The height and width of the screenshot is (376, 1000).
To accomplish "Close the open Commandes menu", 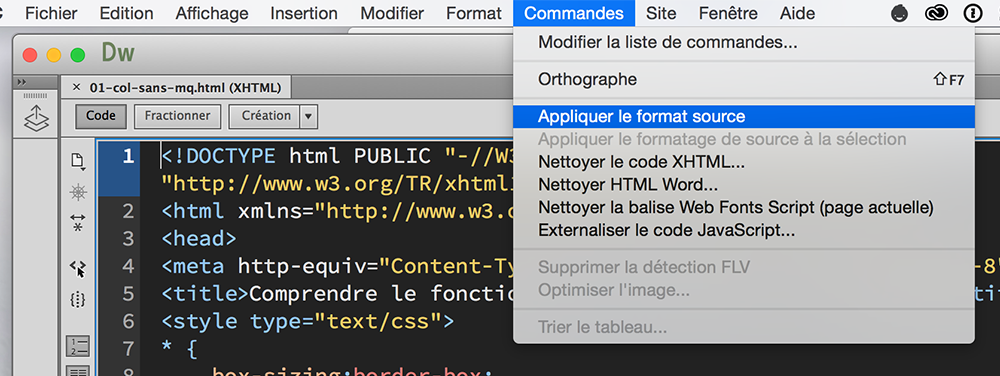I will (574, 13).
